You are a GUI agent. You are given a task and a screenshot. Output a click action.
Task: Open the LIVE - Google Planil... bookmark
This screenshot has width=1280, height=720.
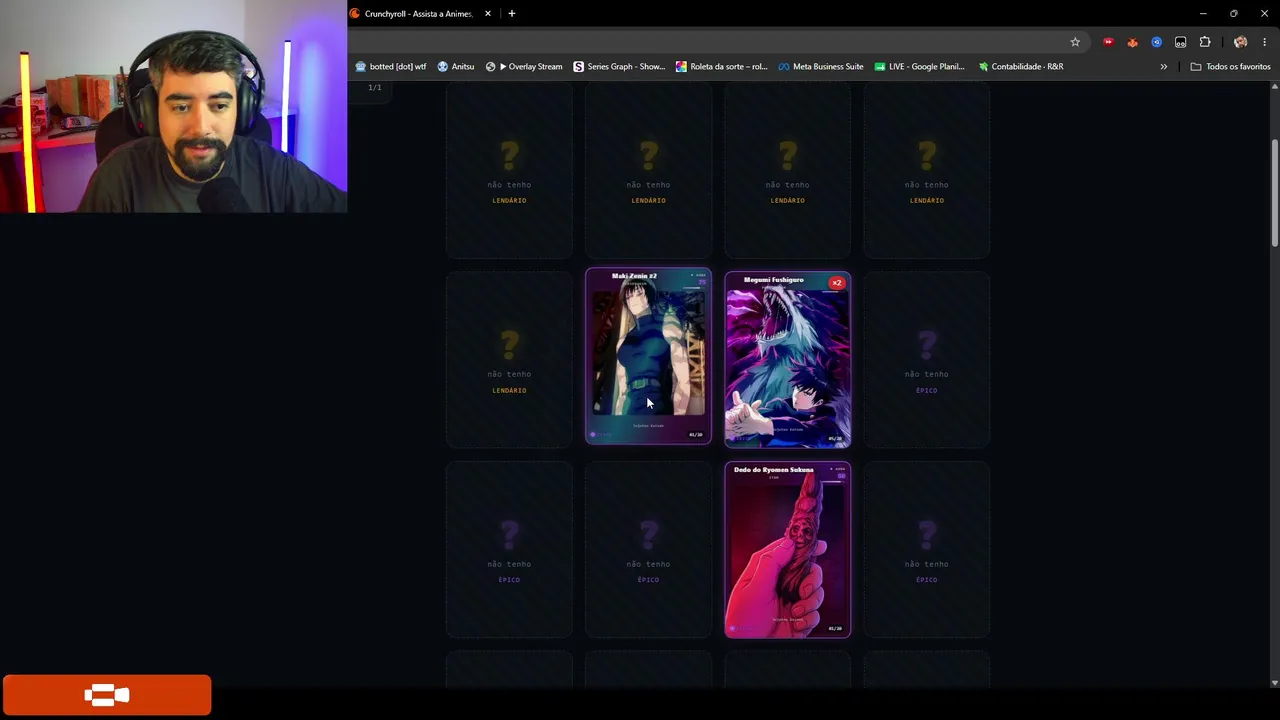tap(919, 67)
